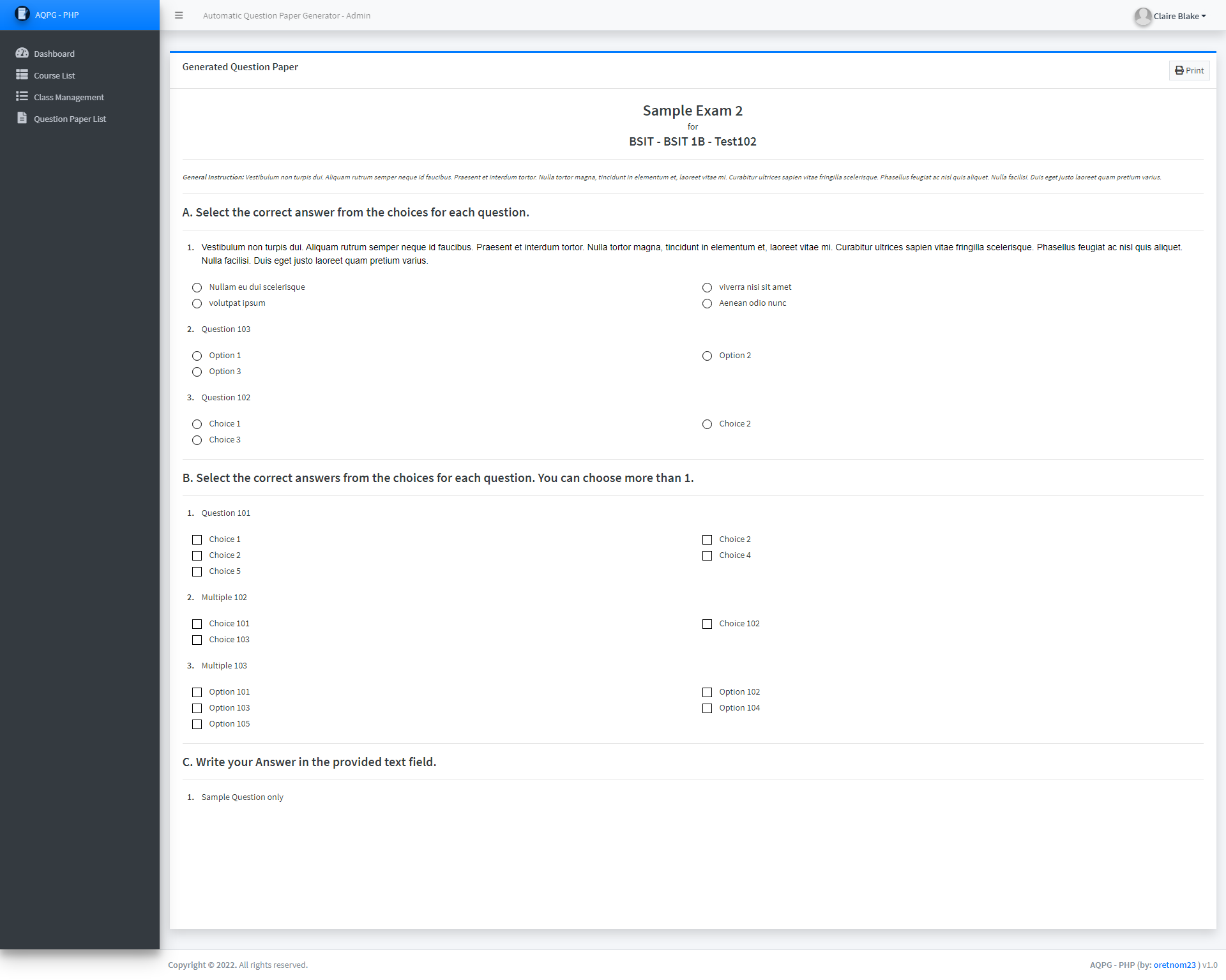The height and width of the screenshot is (980, 1226).
Task: Open the Question Paper List menu item
Action: (70, 118)
